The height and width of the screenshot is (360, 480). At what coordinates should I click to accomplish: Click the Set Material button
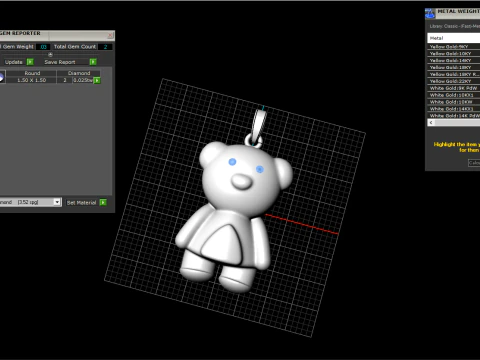(81, 202)
